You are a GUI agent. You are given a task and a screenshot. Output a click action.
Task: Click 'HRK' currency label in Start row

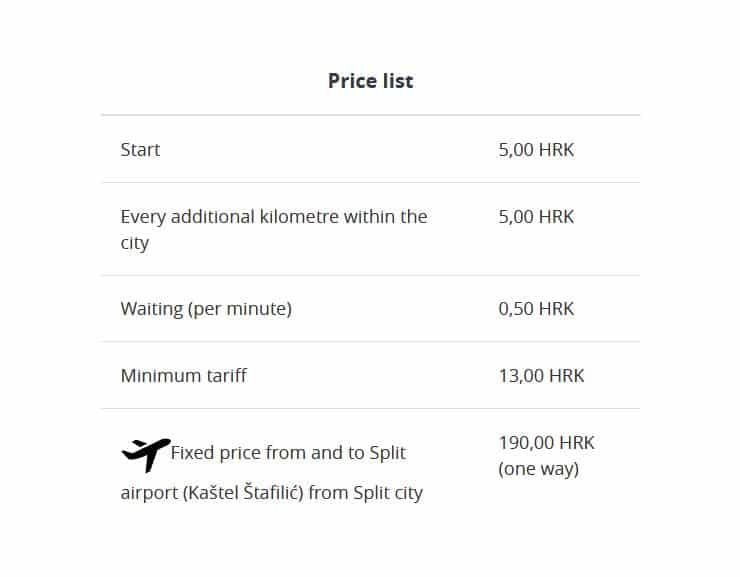[x=556, y=150]
